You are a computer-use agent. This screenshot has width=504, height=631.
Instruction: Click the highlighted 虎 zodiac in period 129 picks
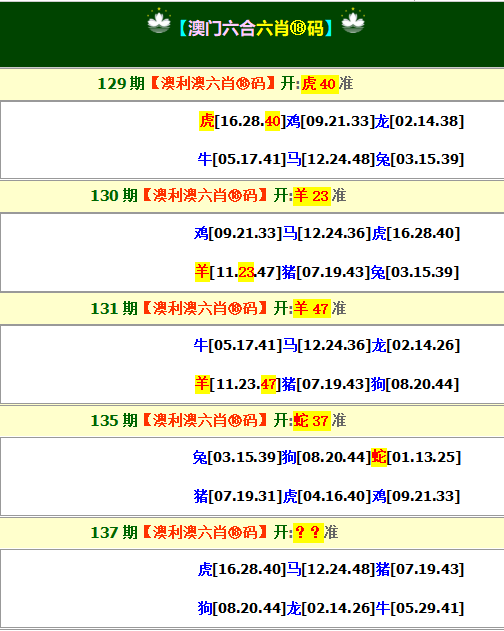click(x=207, y=121)
